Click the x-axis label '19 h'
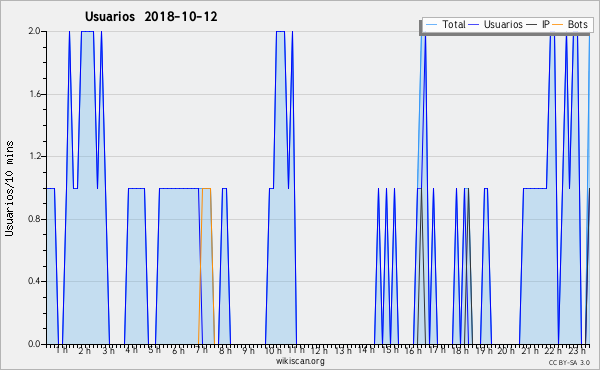Image resolution: width=600 pixels, height=370 pixels. click(x=484, y=350)
